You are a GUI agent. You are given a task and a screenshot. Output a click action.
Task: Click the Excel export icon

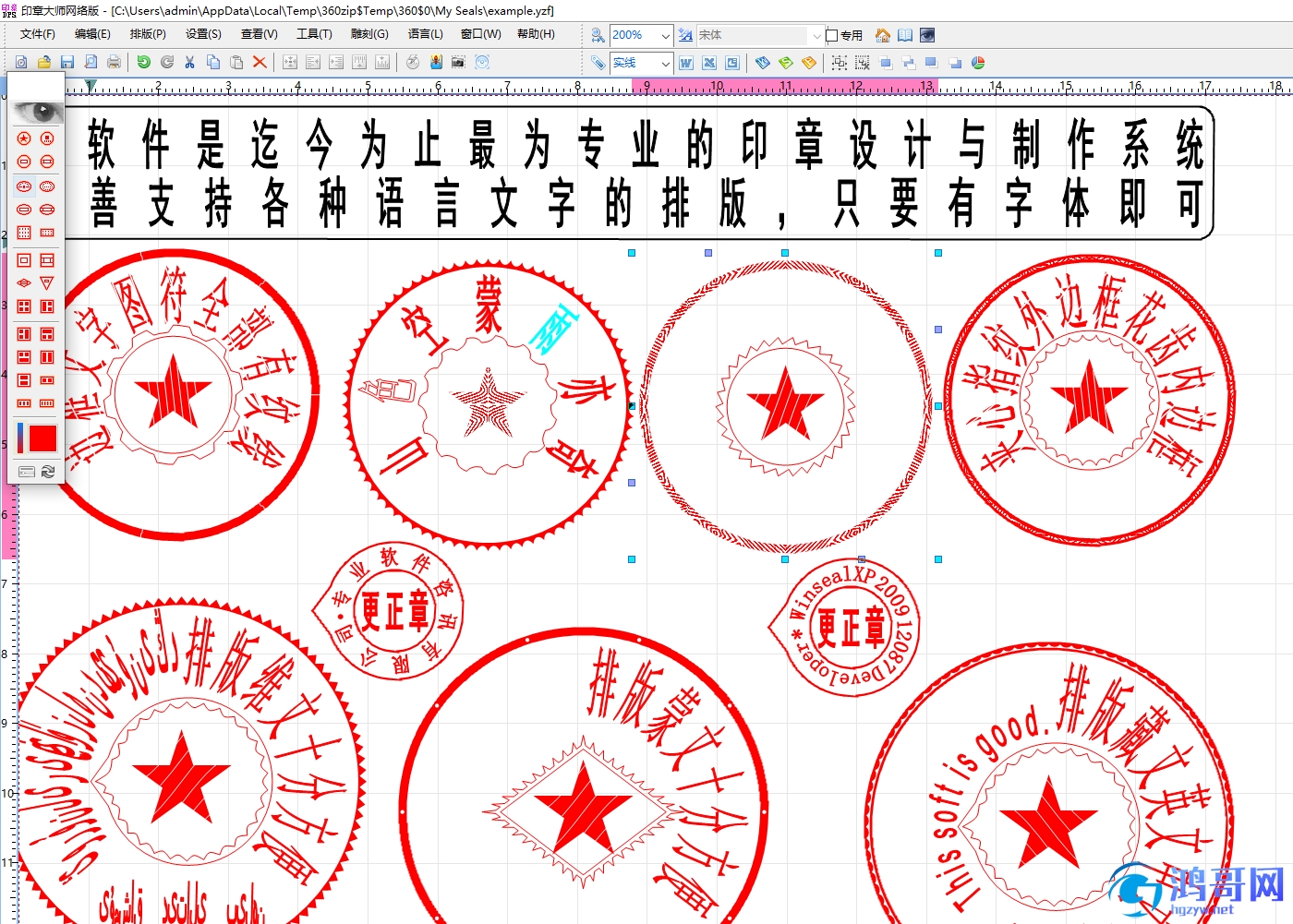(708, 63)
